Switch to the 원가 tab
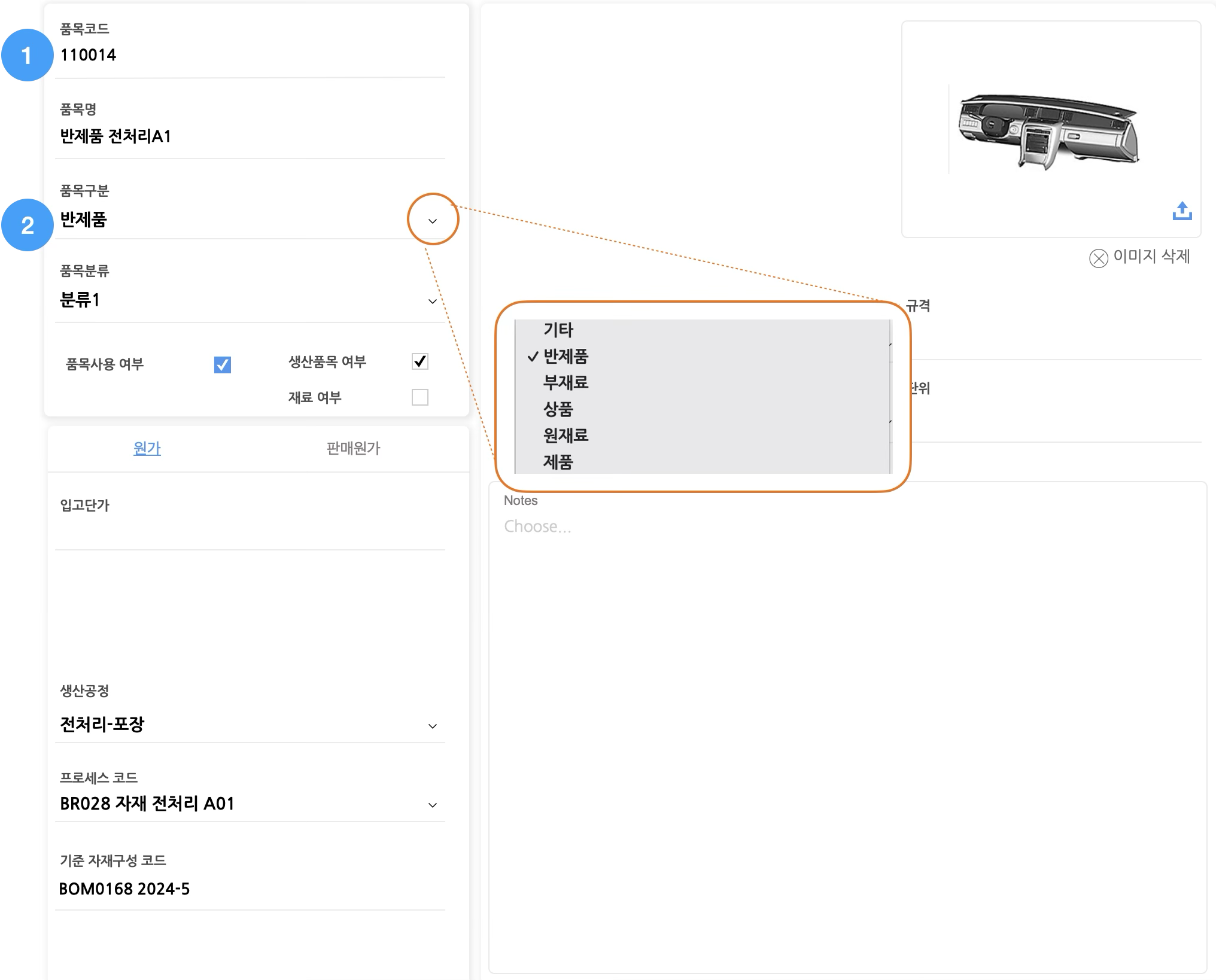The image size is (1216, 980). [x=147, y=448]
